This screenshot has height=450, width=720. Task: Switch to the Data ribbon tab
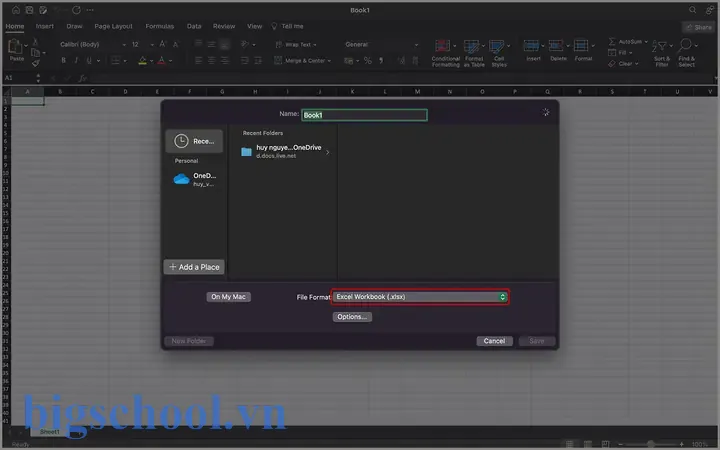pos(194,26)
